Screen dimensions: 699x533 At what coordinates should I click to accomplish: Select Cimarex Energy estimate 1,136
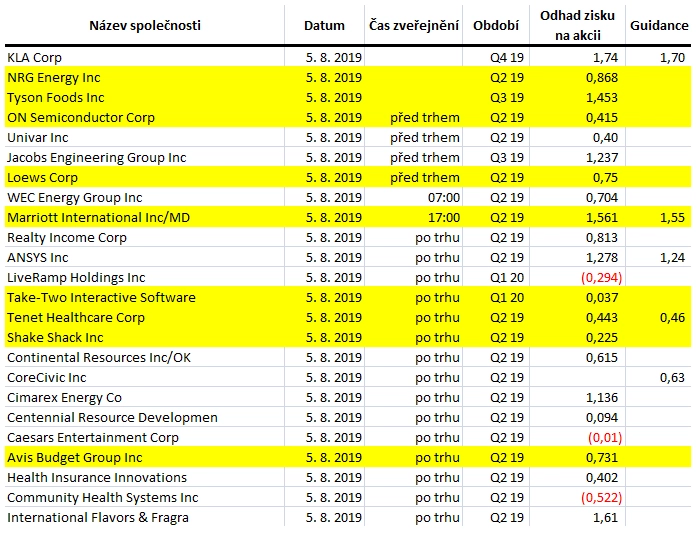point(602,398)
